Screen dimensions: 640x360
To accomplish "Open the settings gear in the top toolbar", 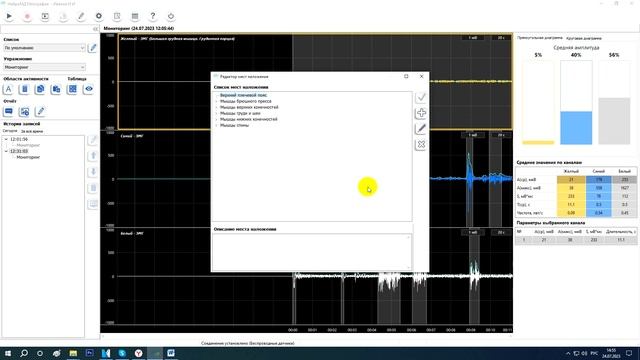I will [99, 16].
